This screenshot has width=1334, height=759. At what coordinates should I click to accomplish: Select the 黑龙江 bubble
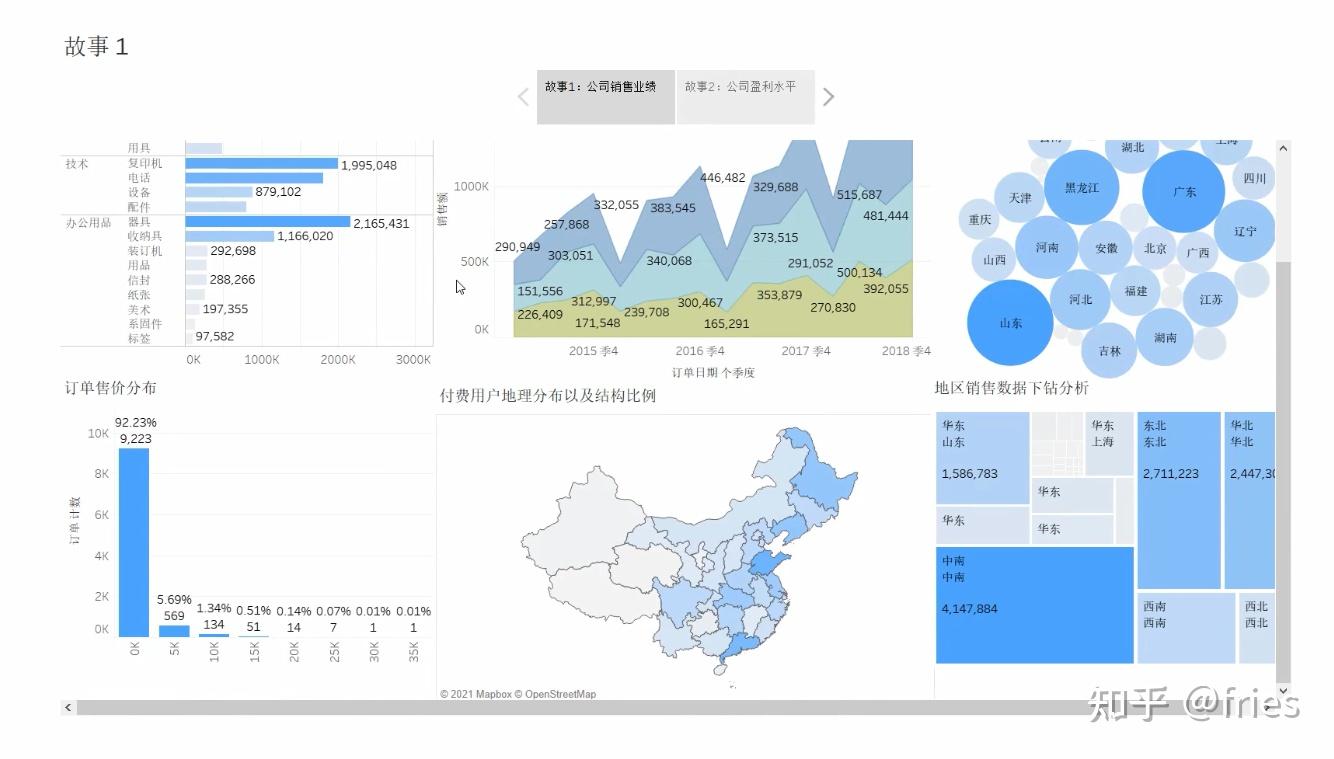(1082, 187)
